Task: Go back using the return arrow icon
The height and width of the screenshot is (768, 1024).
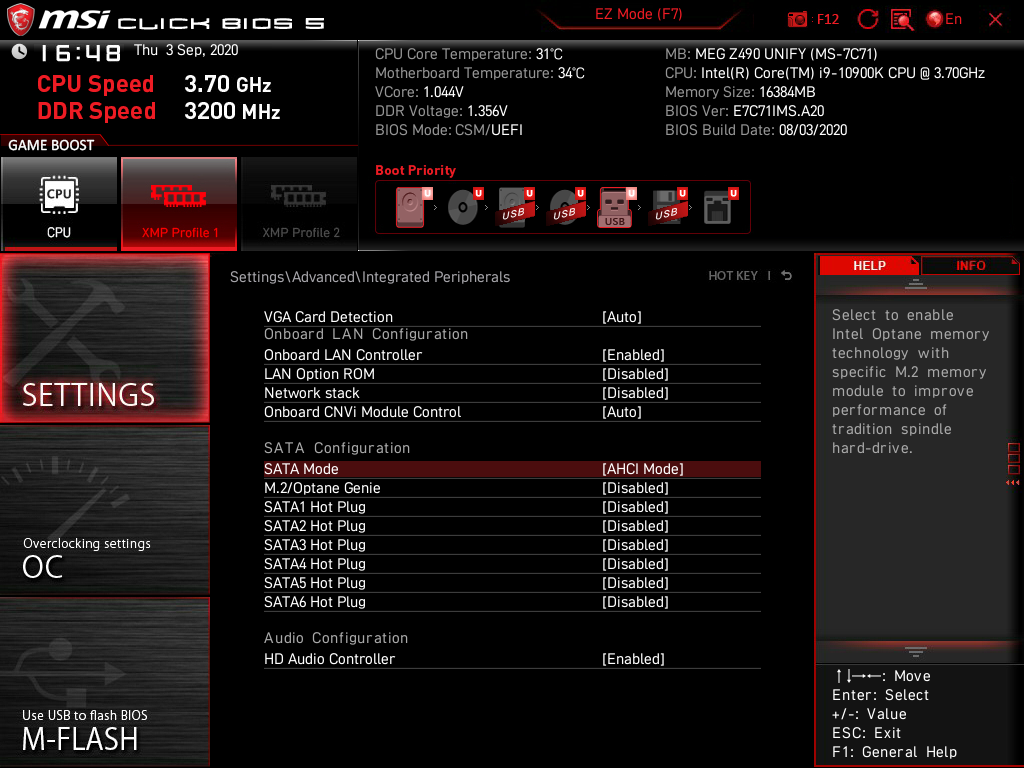Action: pos(786,276)
